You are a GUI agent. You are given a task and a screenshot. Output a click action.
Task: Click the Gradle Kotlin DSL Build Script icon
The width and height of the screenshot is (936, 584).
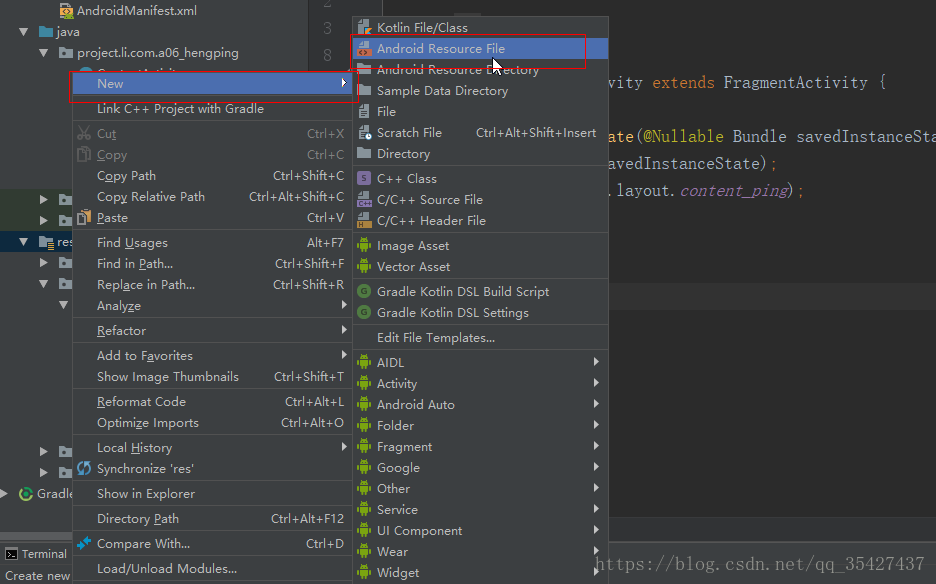(x=364, y=291)
